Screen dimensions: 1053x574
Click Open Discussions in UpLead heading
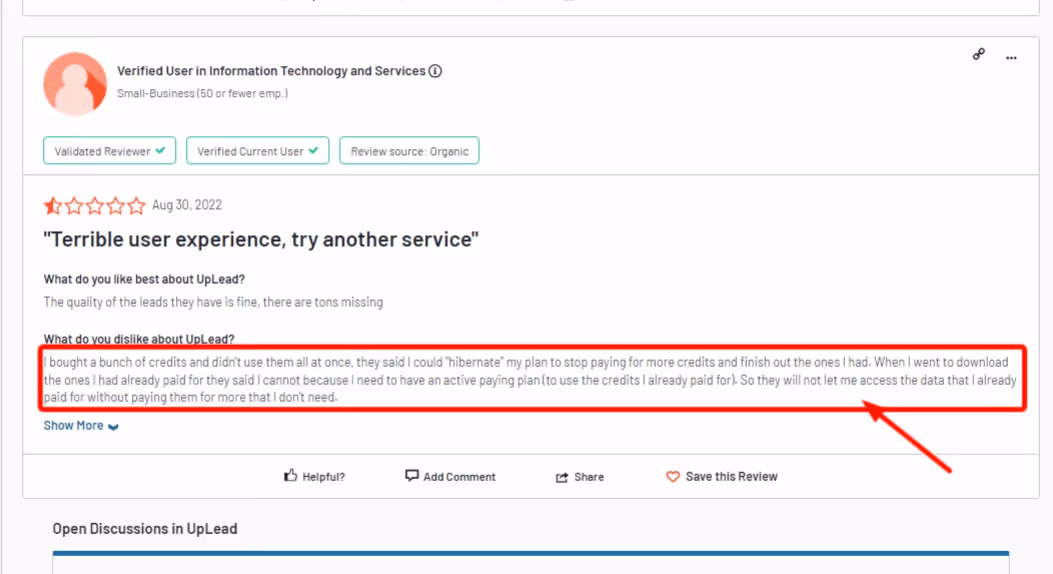click(145, 528)
